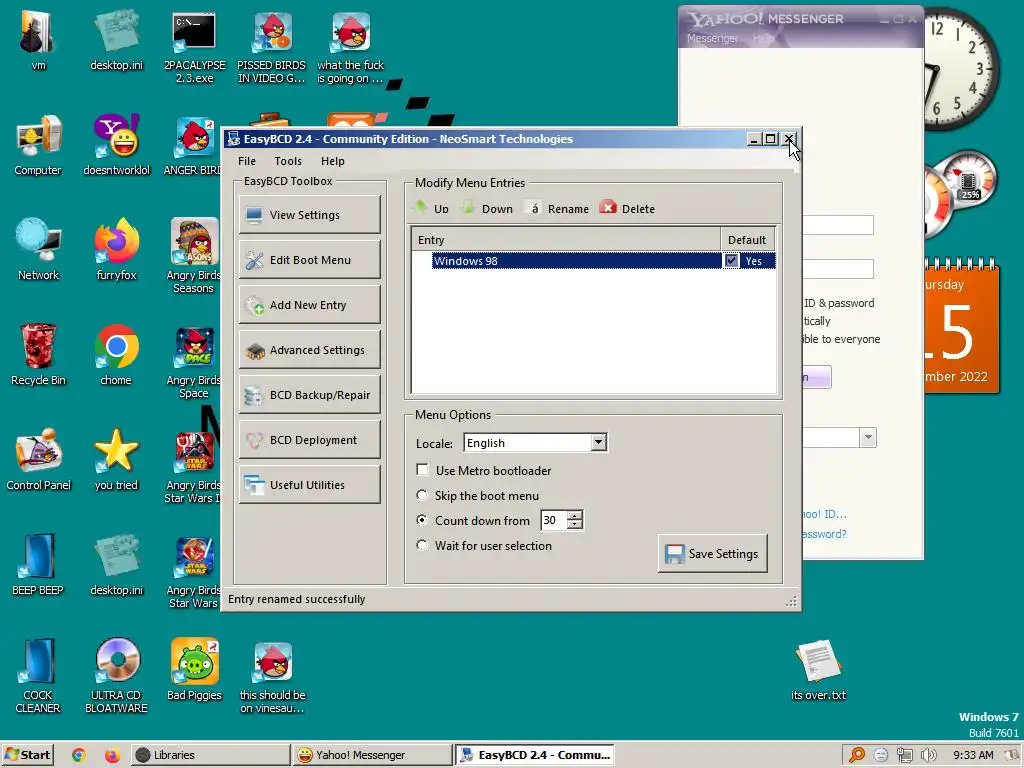The height and width of the screenshot is (768, 1024).
Task: Open ULTRA CD BLOATWARE desktop icon
Action: pyautogui.click(x=116, y=676)
